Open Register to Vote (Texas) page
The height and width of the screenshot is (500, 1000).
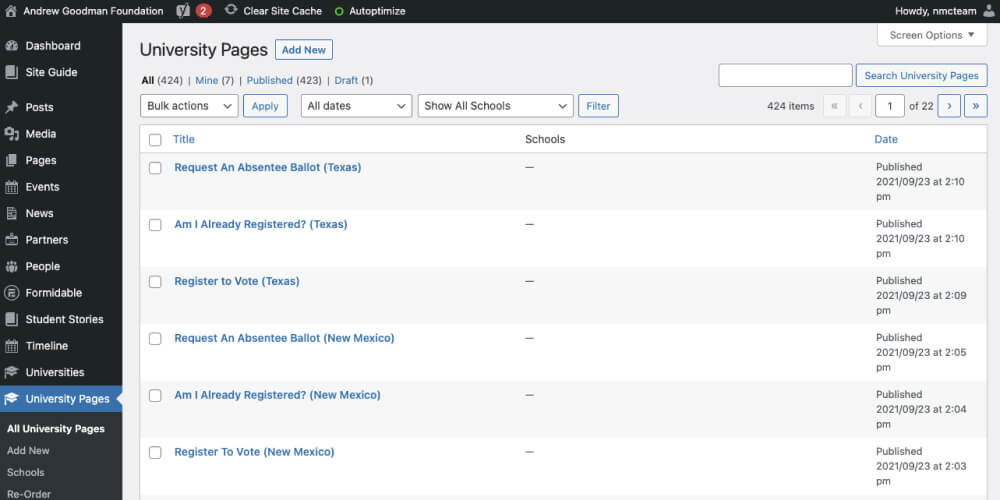pyautogui.click(x=237, y=281)
